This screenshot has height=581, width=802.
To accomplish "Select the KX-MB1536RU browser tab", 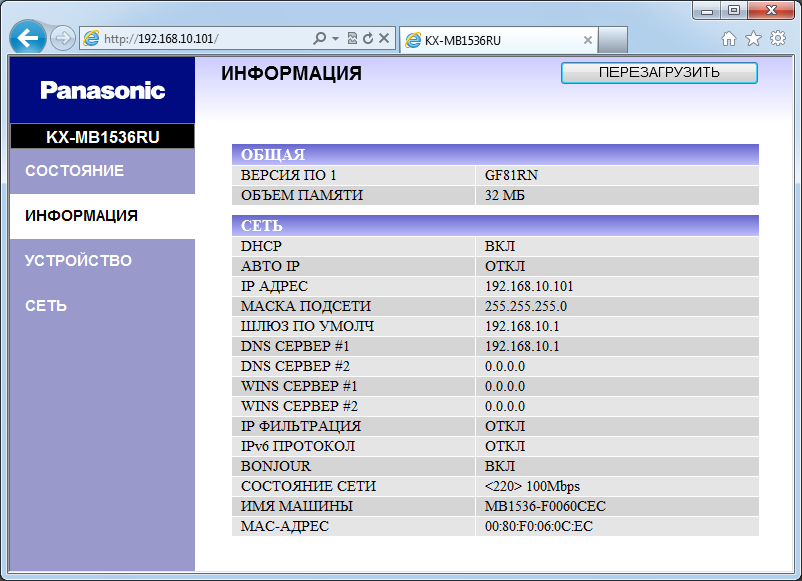I will (x=497, y=40).
